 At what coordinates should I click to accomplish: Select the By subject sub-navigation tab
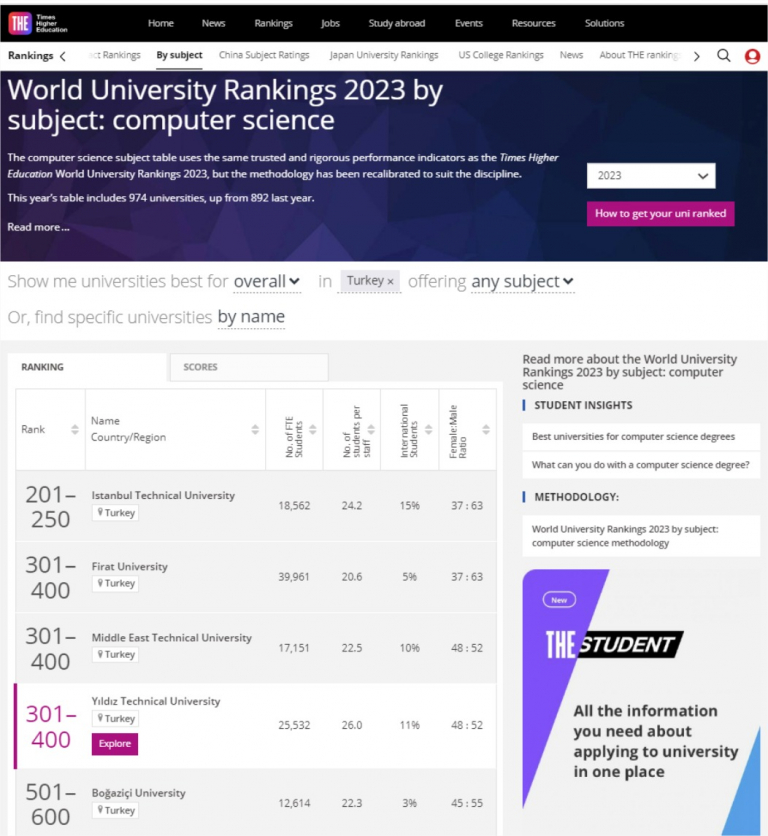pos(179,55)
